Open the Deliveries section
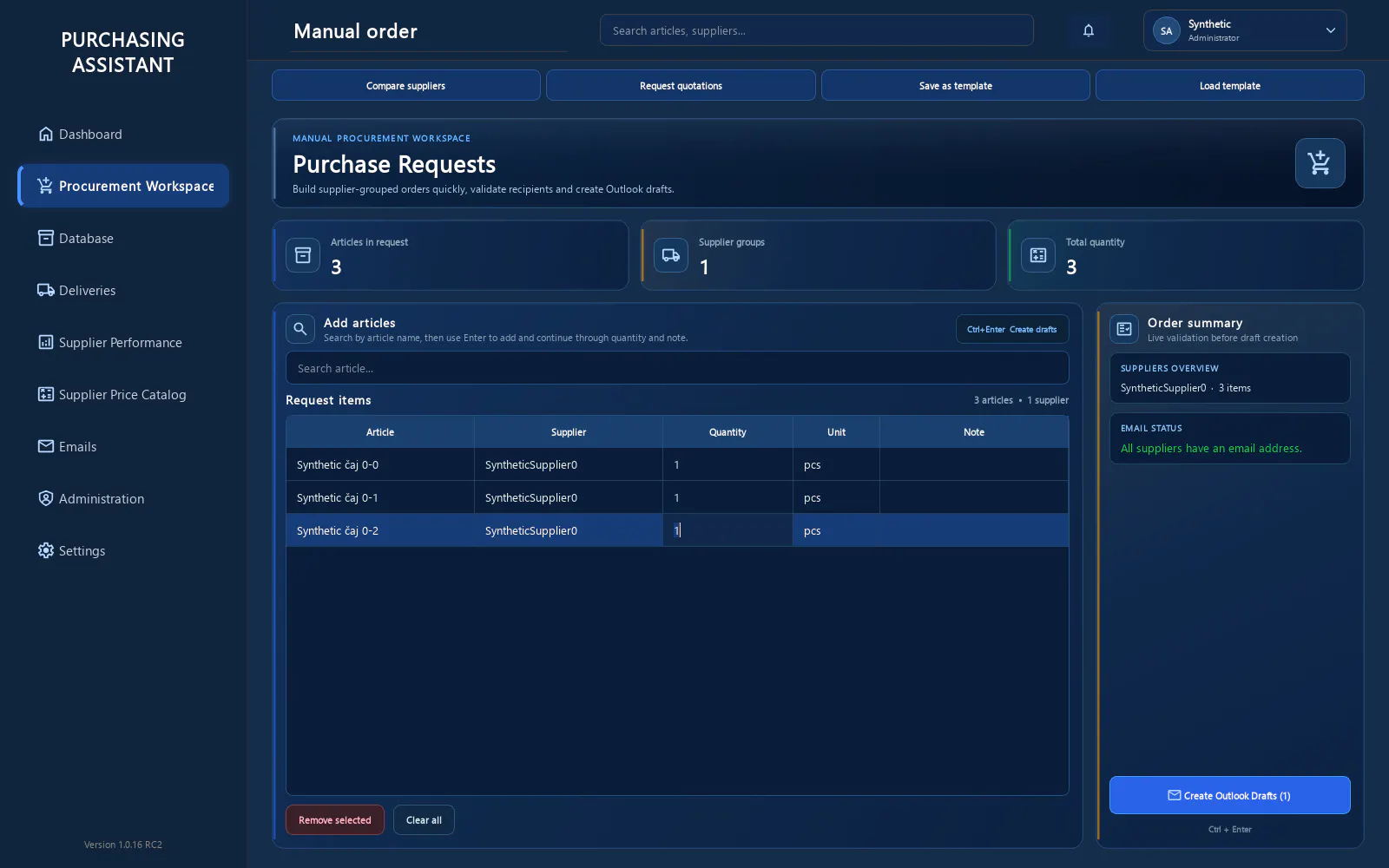This screenshot has height=868, width=1389. click(x=123, y=290)
